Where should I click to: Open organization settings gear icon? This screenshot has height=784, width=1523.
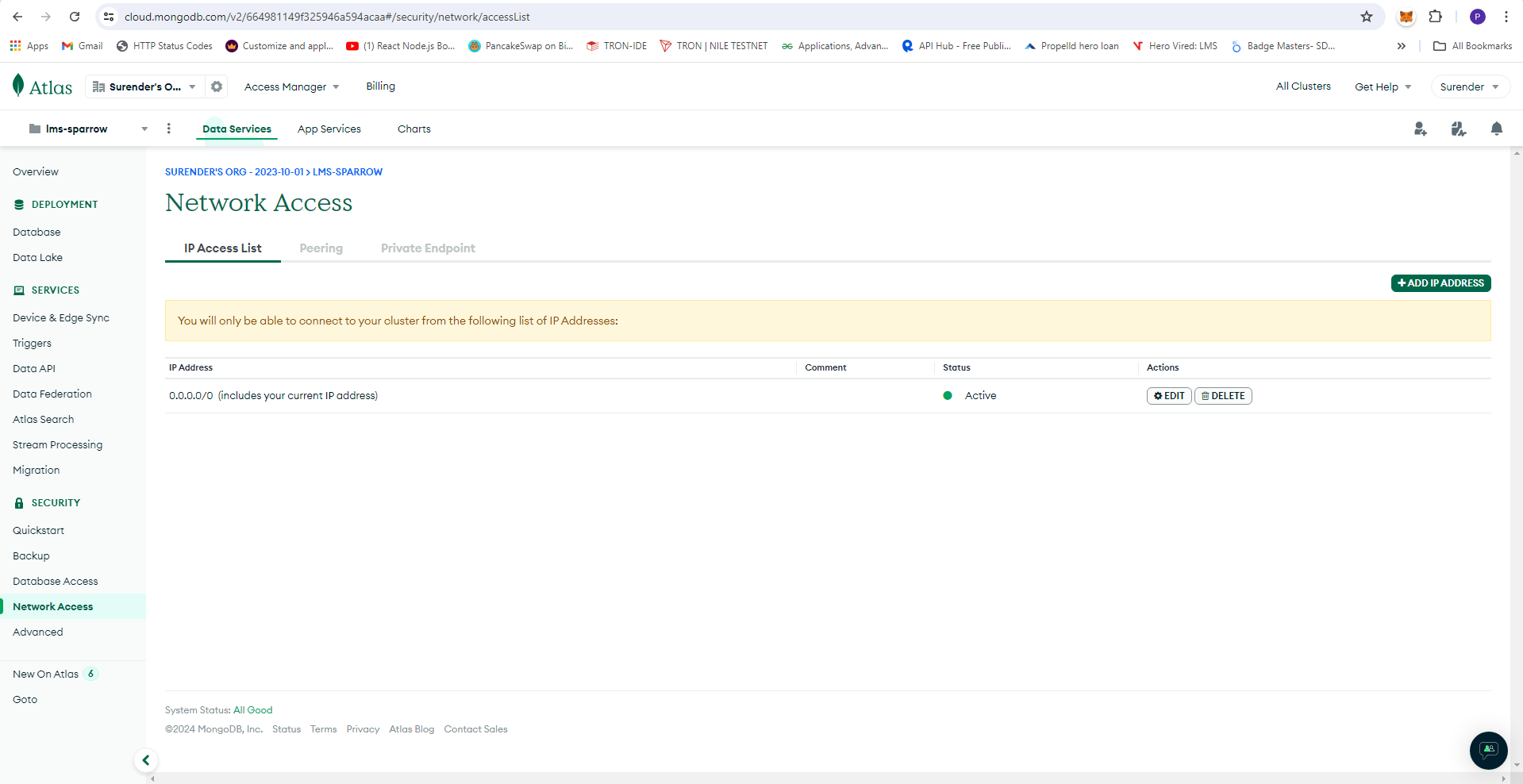(x=217, y=86)
